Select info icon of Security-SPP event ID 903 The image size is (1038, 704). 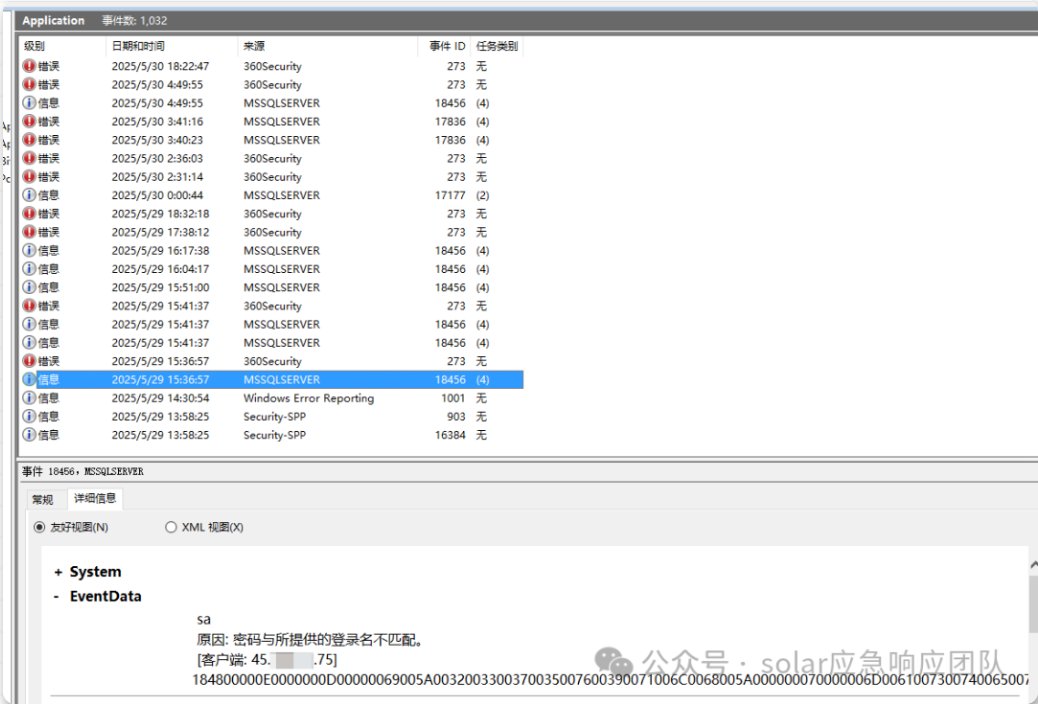[x=29, y=416]
